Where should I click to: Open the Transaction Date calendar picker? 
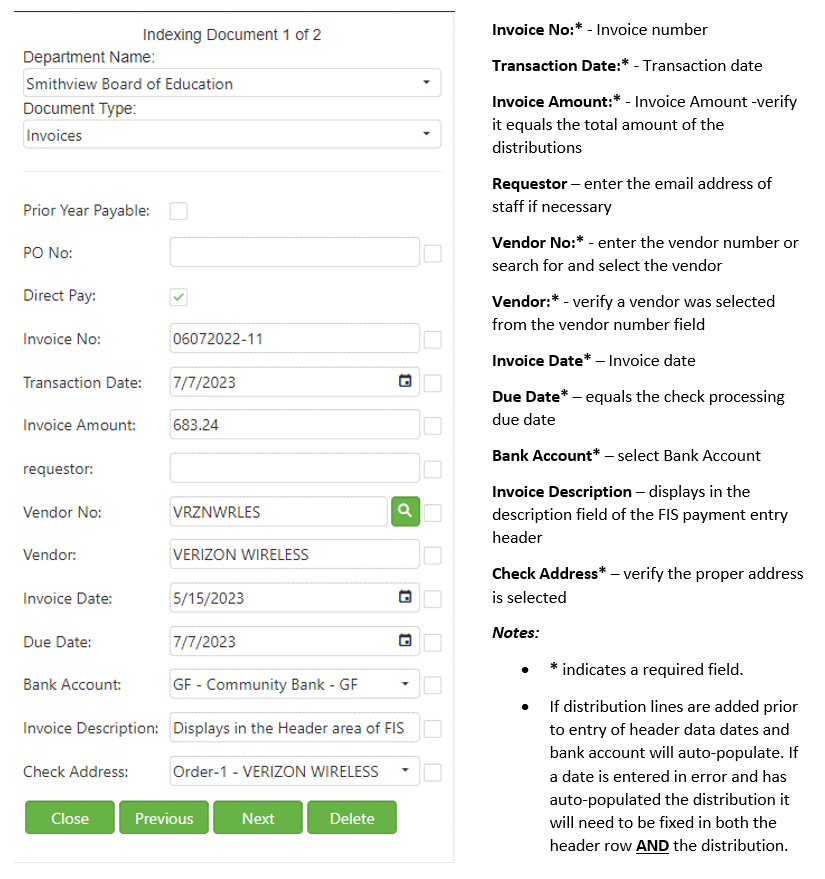[405, 382]
